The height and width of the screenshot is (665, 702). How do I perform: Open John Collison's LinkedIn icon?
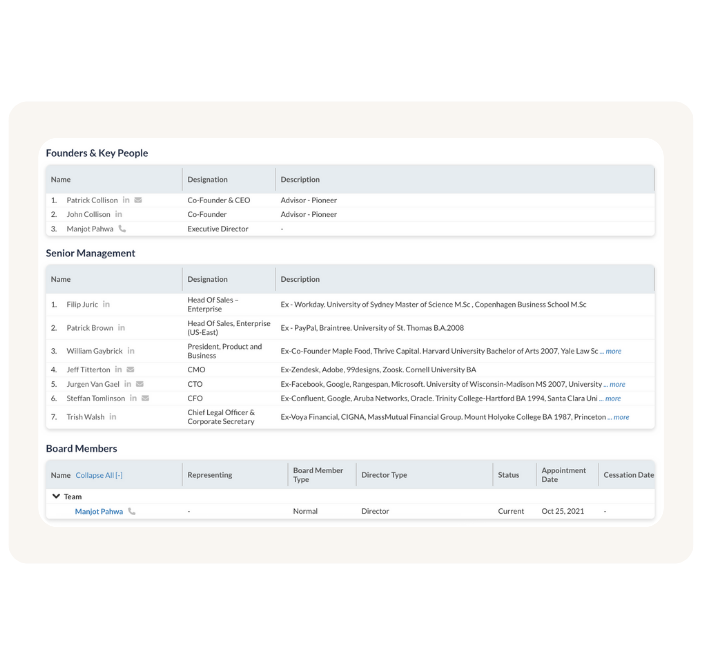coord(119,214)
